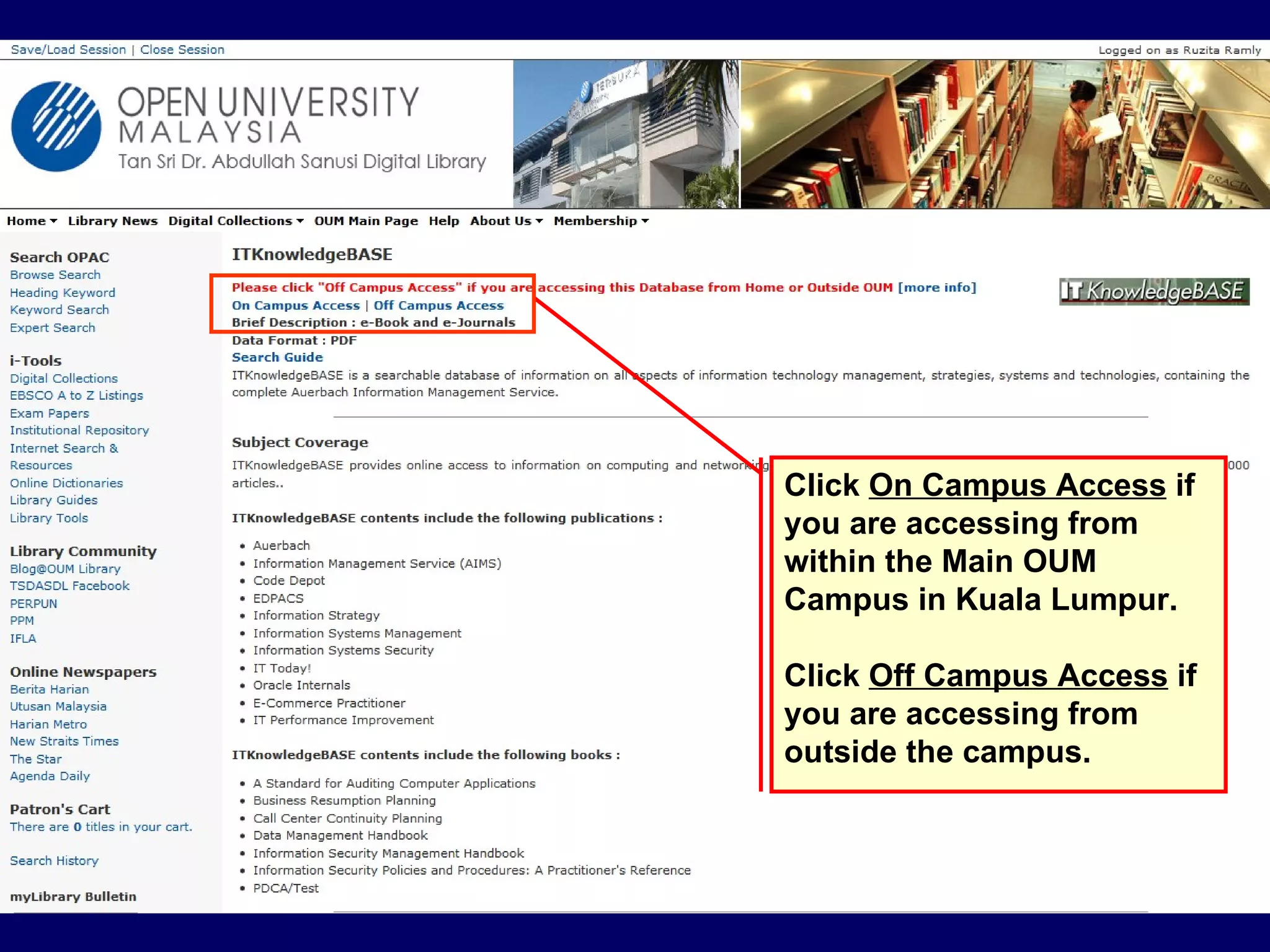
Task: Open Institutional Repository link
Action: [79, 430]
